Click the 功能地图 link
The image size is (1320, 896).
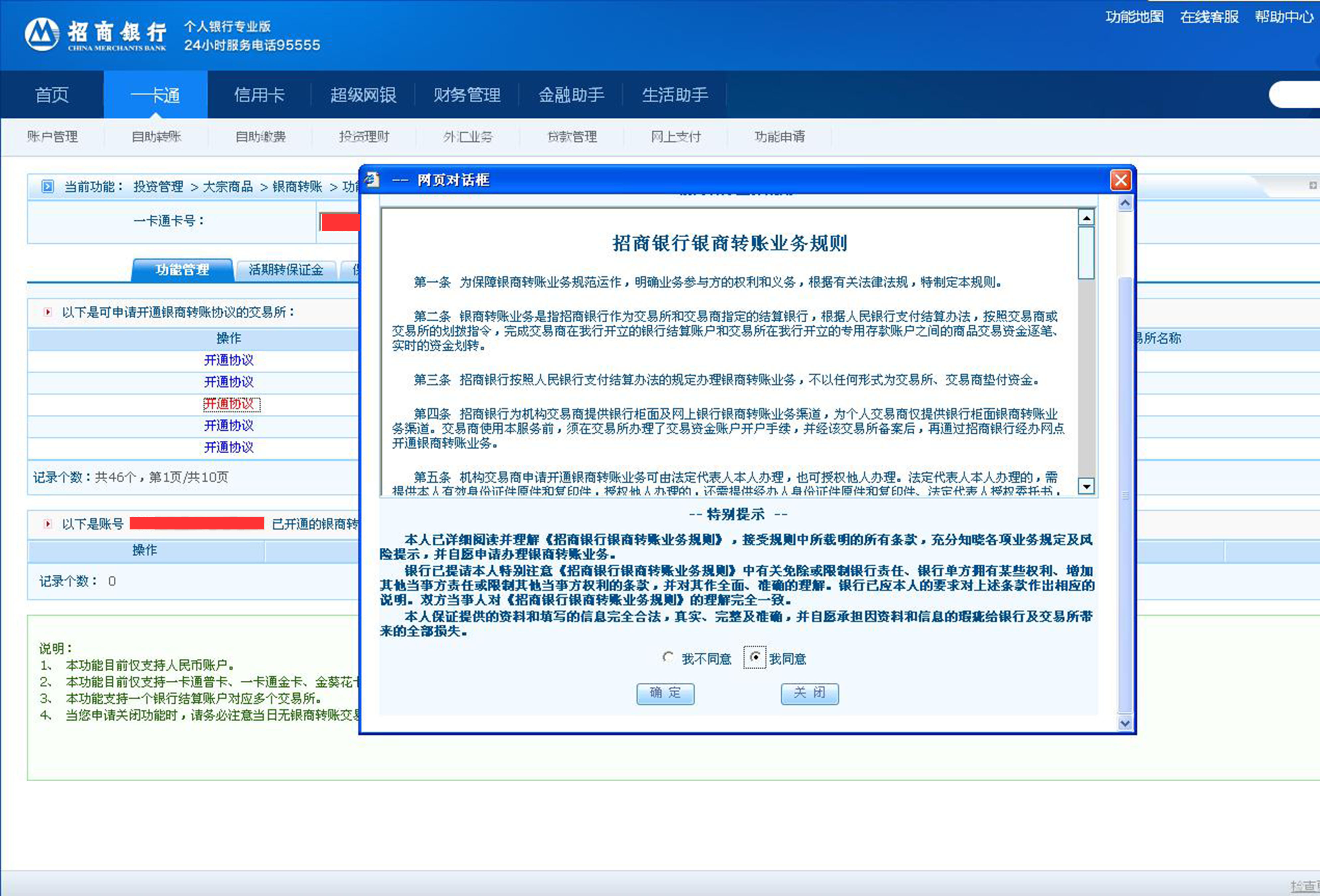1134,17
